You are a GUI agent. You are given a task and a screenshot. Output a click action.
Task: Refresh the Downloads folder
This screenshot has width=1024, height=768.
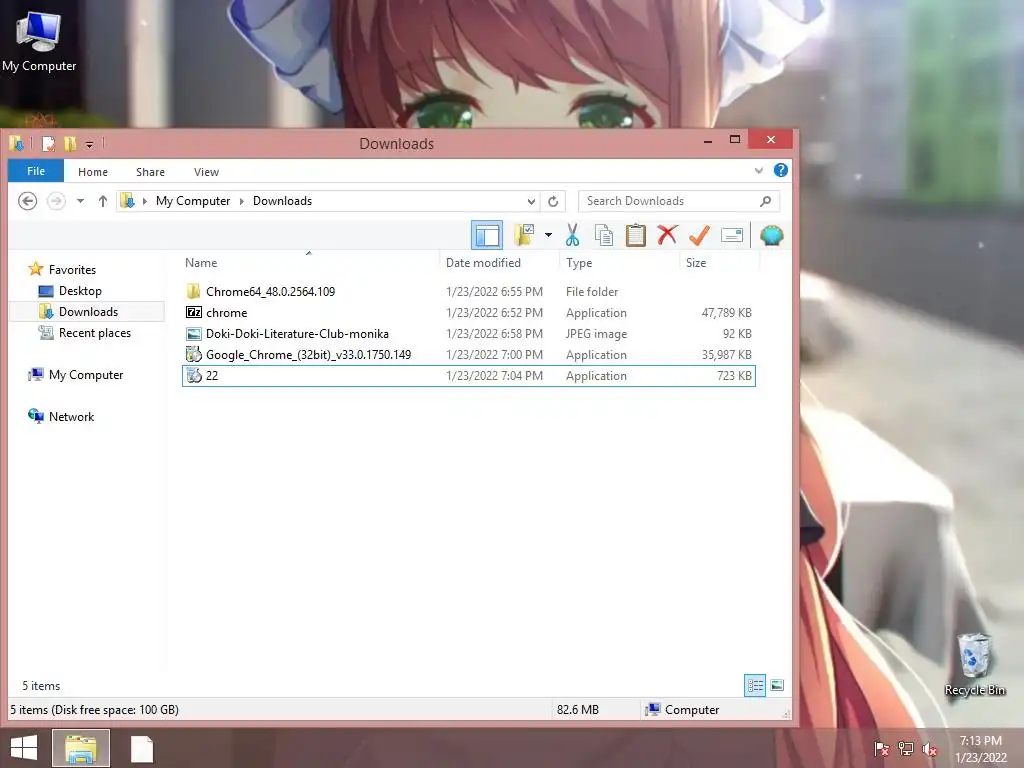(553, 201)
